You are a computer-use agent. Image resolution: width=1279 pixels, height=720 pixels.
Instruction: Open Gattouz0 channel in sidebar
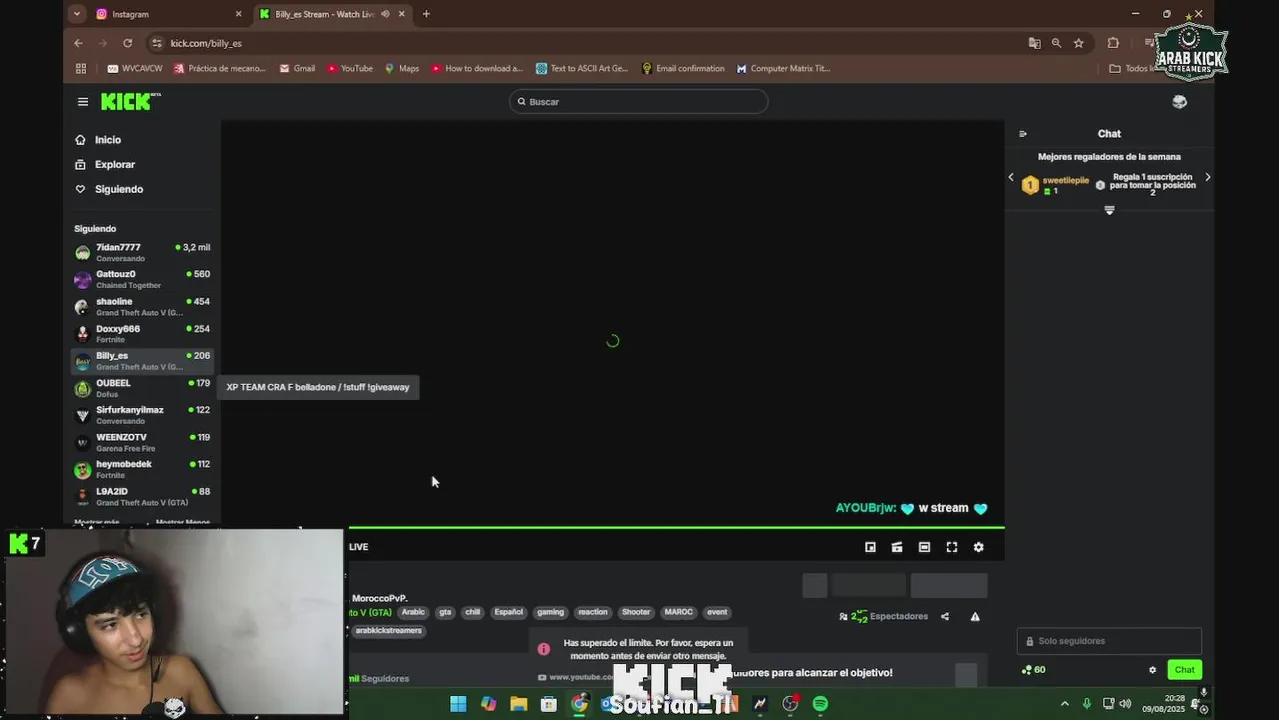tap(142, 279)
